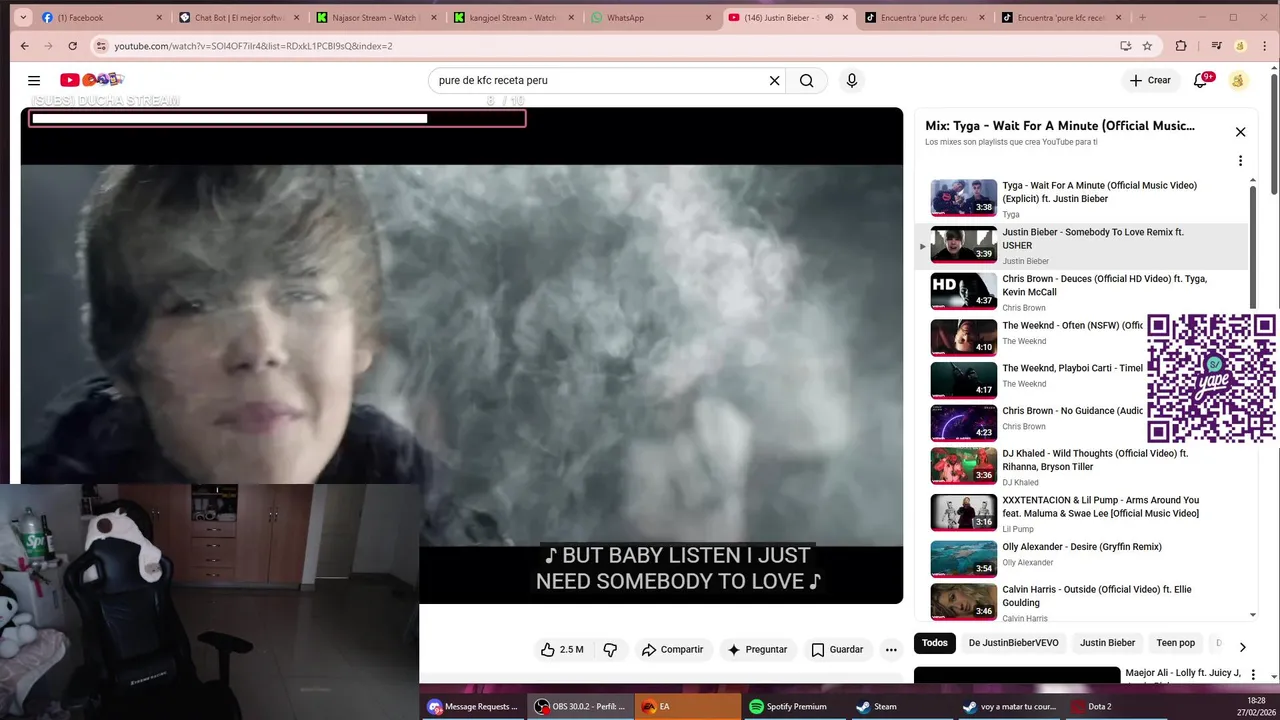
Task: Open the YouTube guide hamburger menu
Action: click(34, 81)
